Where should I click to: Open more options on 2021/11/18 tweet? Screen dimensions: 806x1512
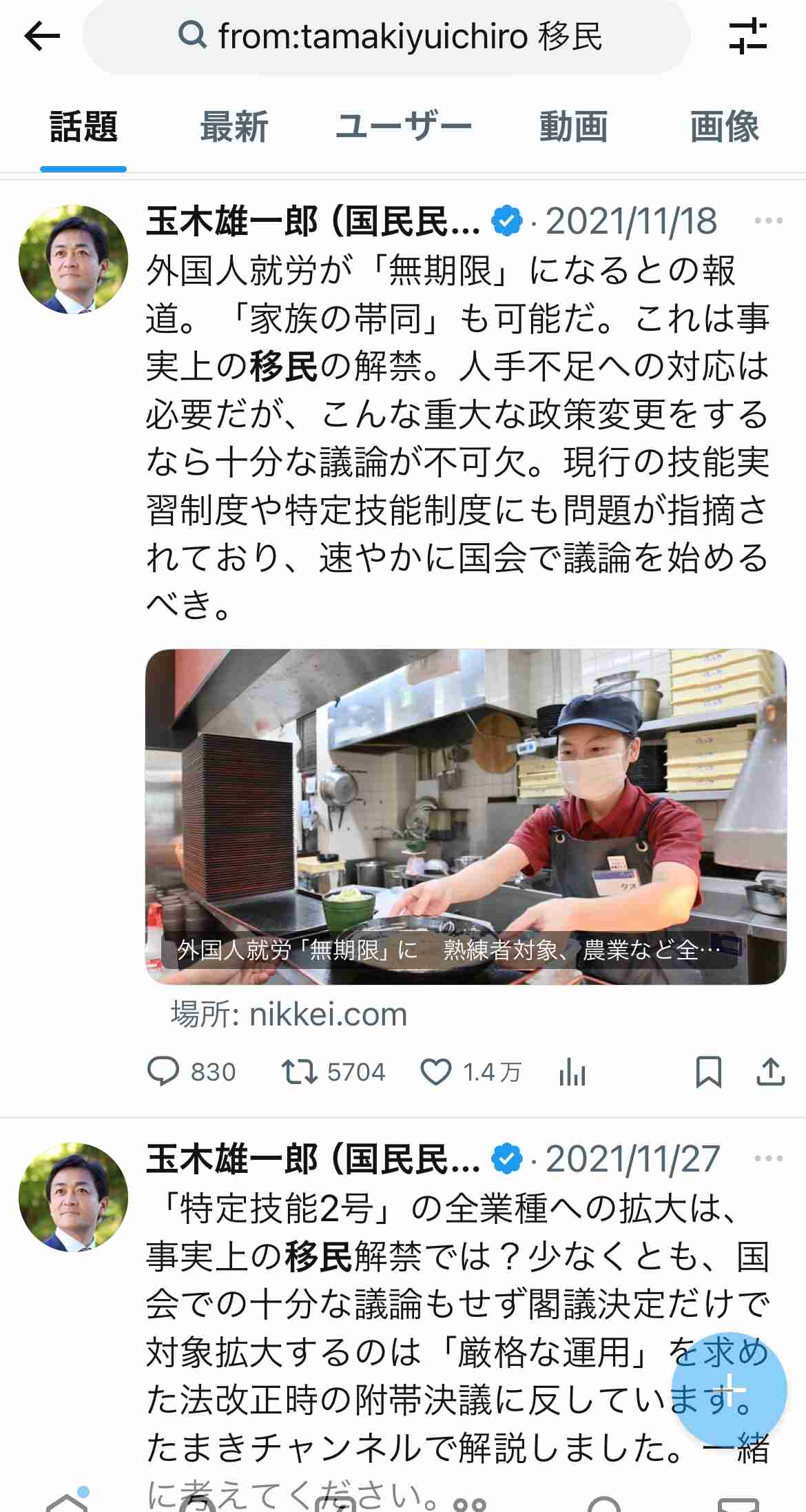768,221
